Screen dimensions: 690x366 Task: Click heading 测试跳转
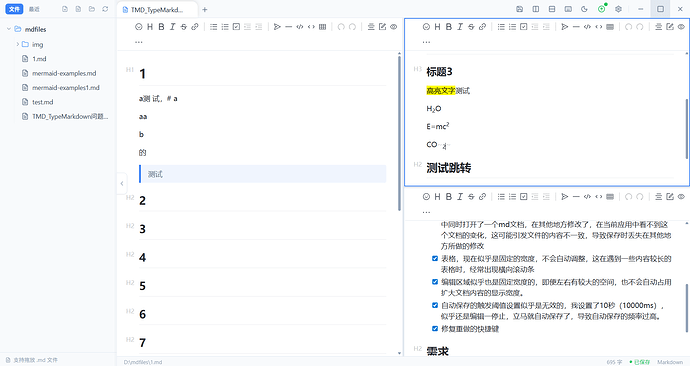(449, 168)
